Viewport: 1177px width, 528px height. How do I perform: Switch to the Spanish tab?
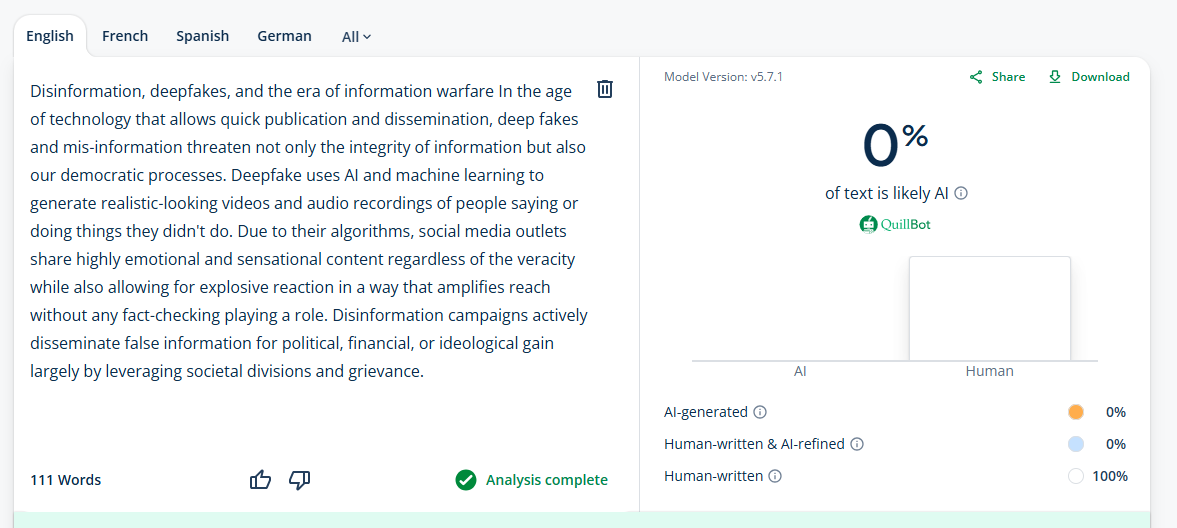[203, 36]
